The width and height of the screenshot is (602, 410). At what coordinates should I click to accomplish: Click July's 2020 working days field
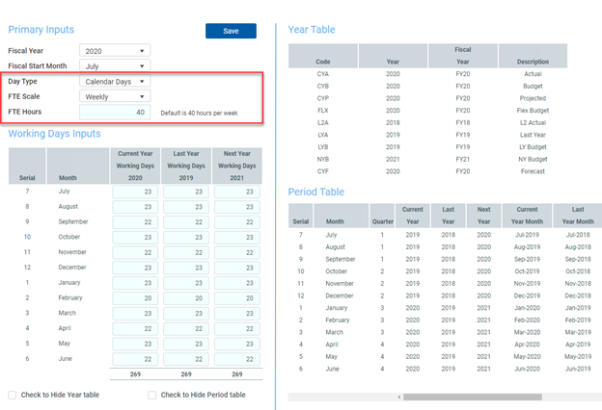133,190
